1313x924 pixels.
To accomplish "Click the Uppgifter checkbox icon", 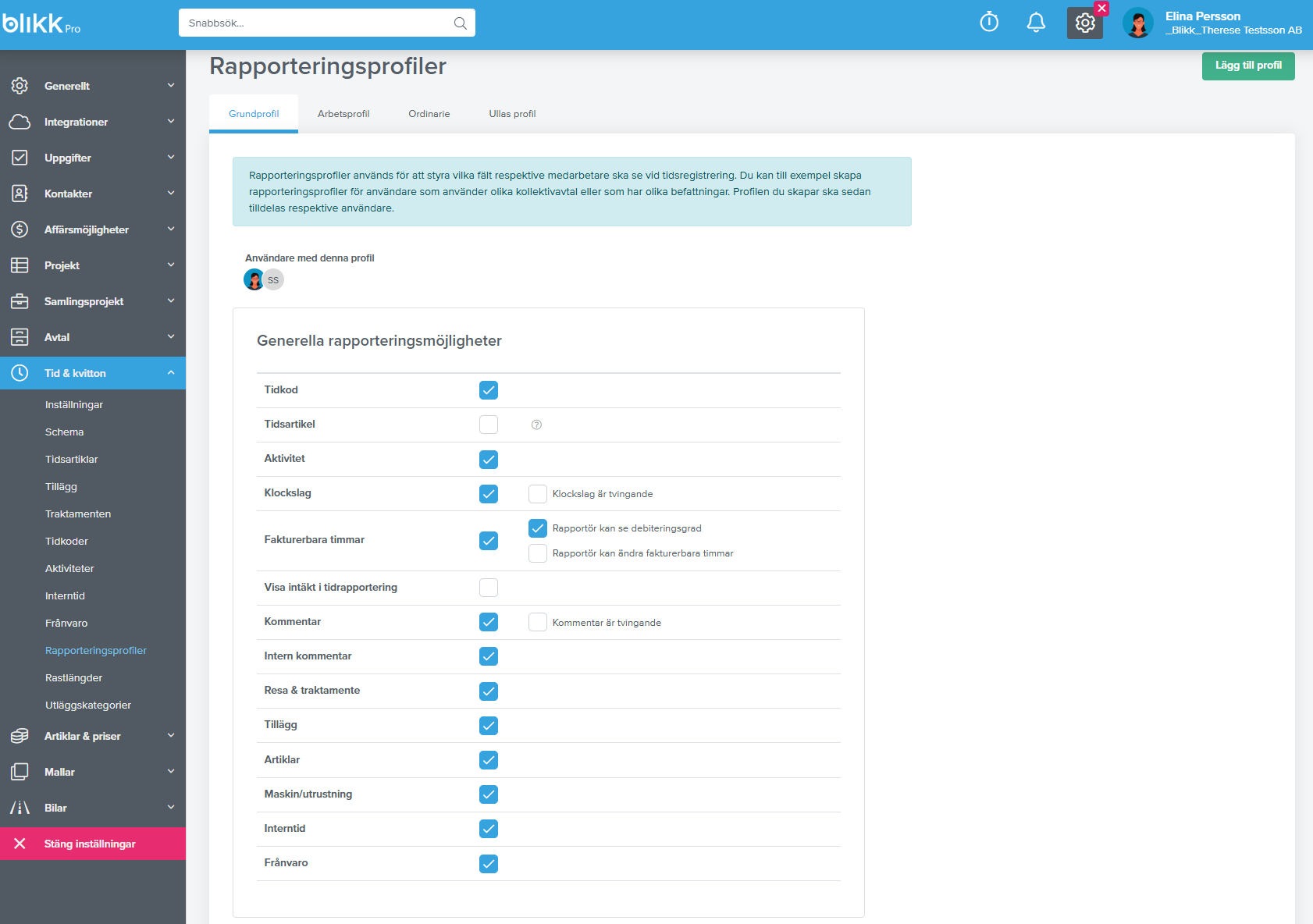I will tap(20, 158).
